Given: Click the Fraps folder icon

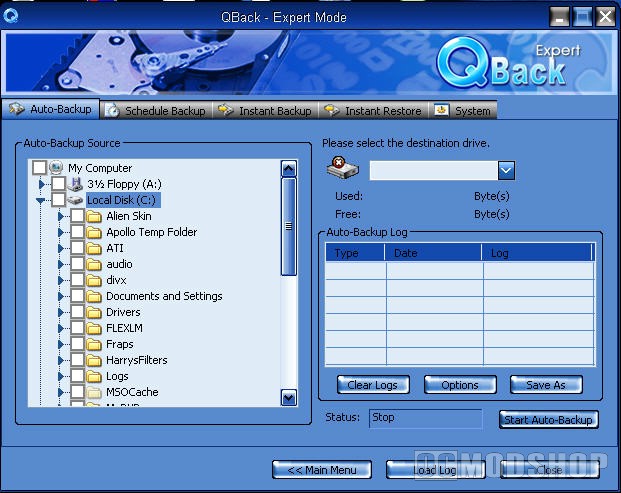Looking at the screenshot, I should tap(94, 345).
